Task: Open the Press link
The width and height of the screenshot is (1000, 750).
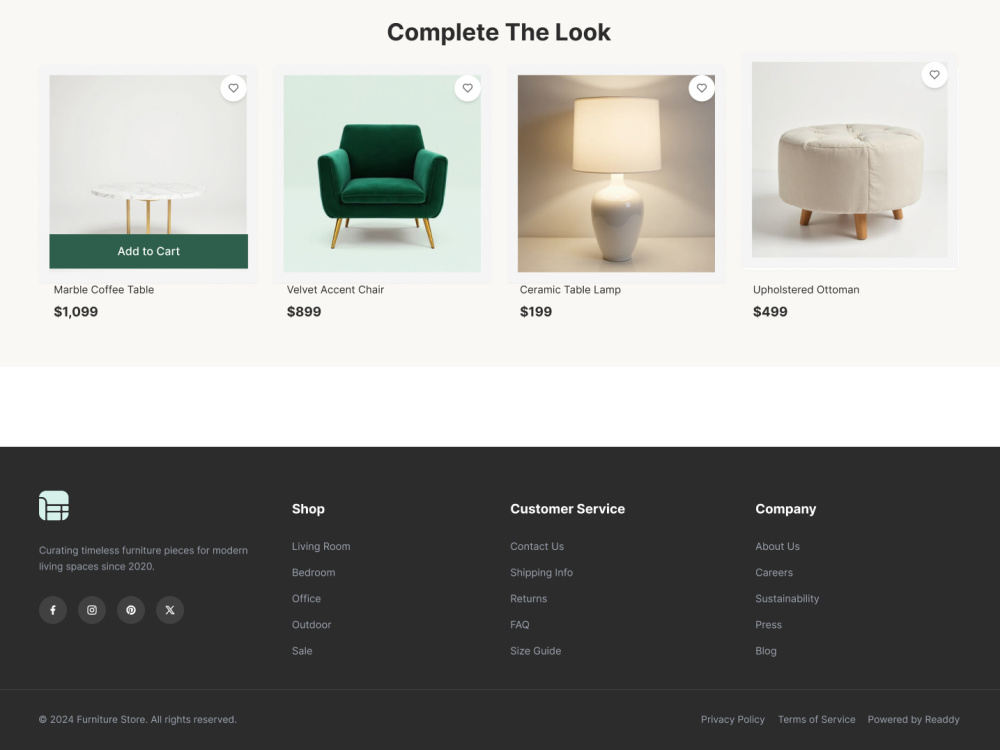Action: pos(768,625)
